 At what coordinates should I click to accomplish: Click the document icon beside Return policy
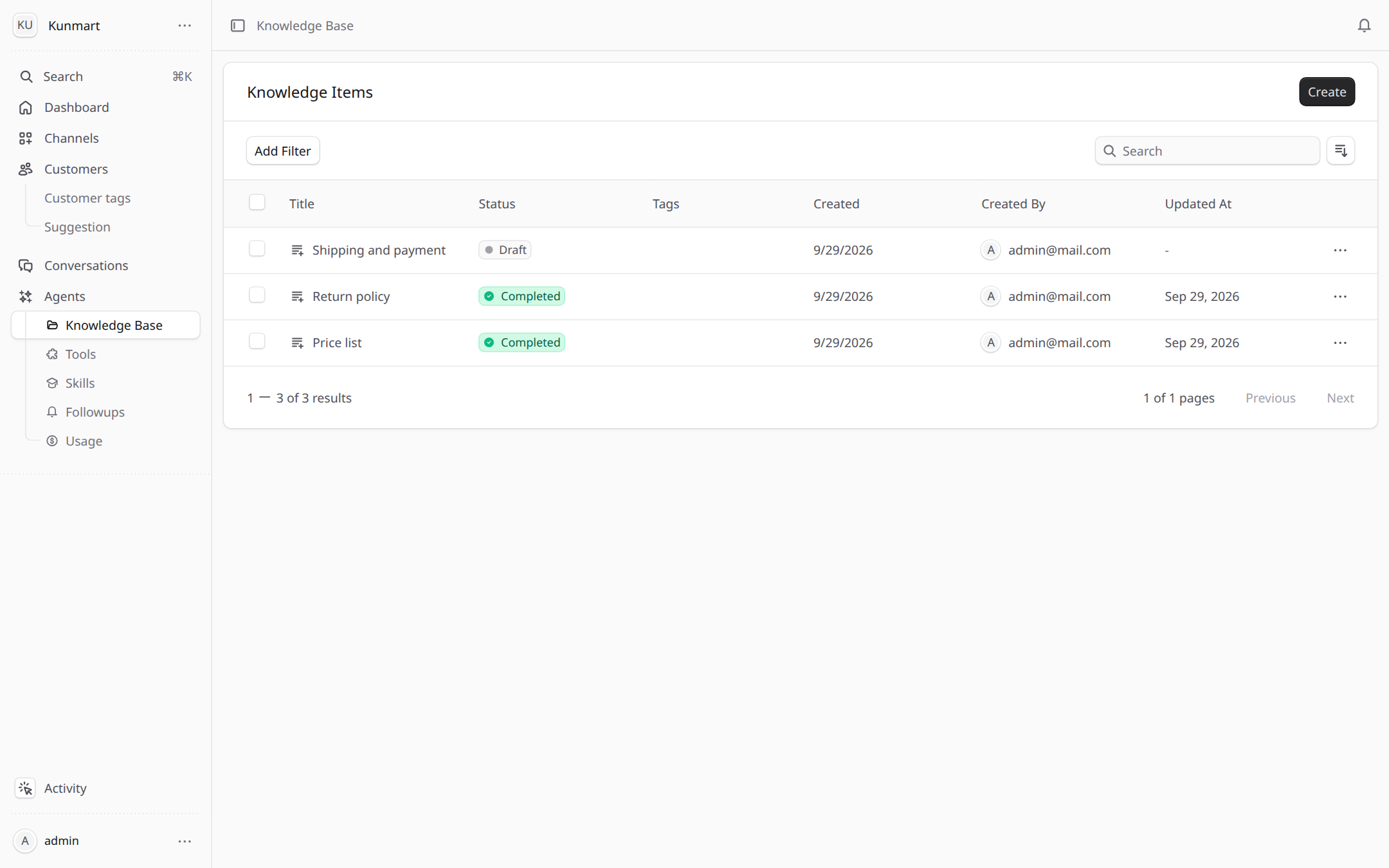297,296
